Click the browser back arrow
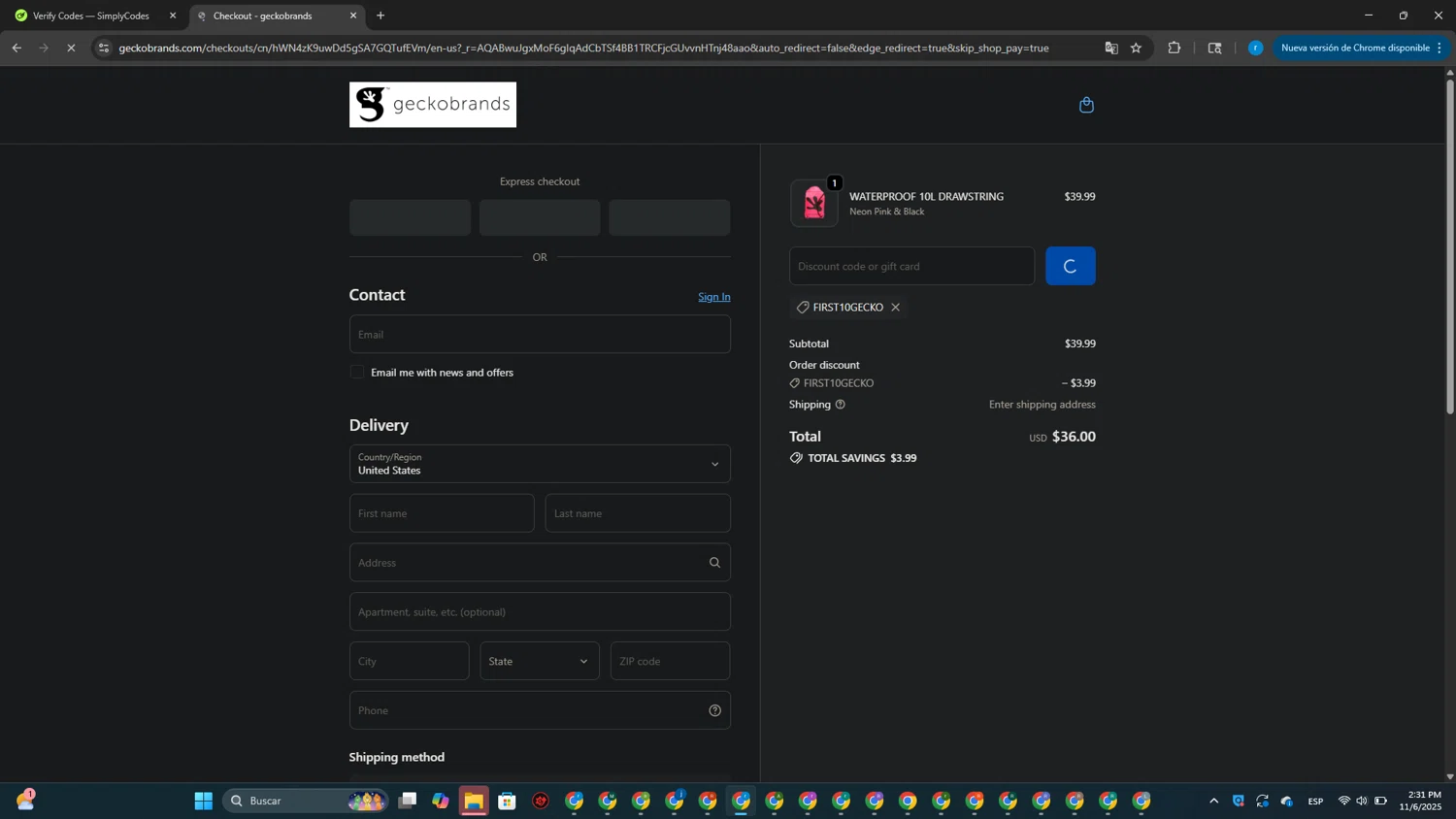Viewport: 1456px width, 819px height. [x=17, y=48]
